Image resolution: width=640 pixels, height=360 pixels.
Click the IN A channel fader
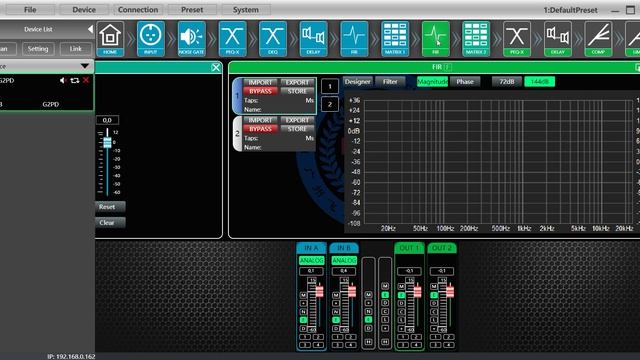[319, 291]
